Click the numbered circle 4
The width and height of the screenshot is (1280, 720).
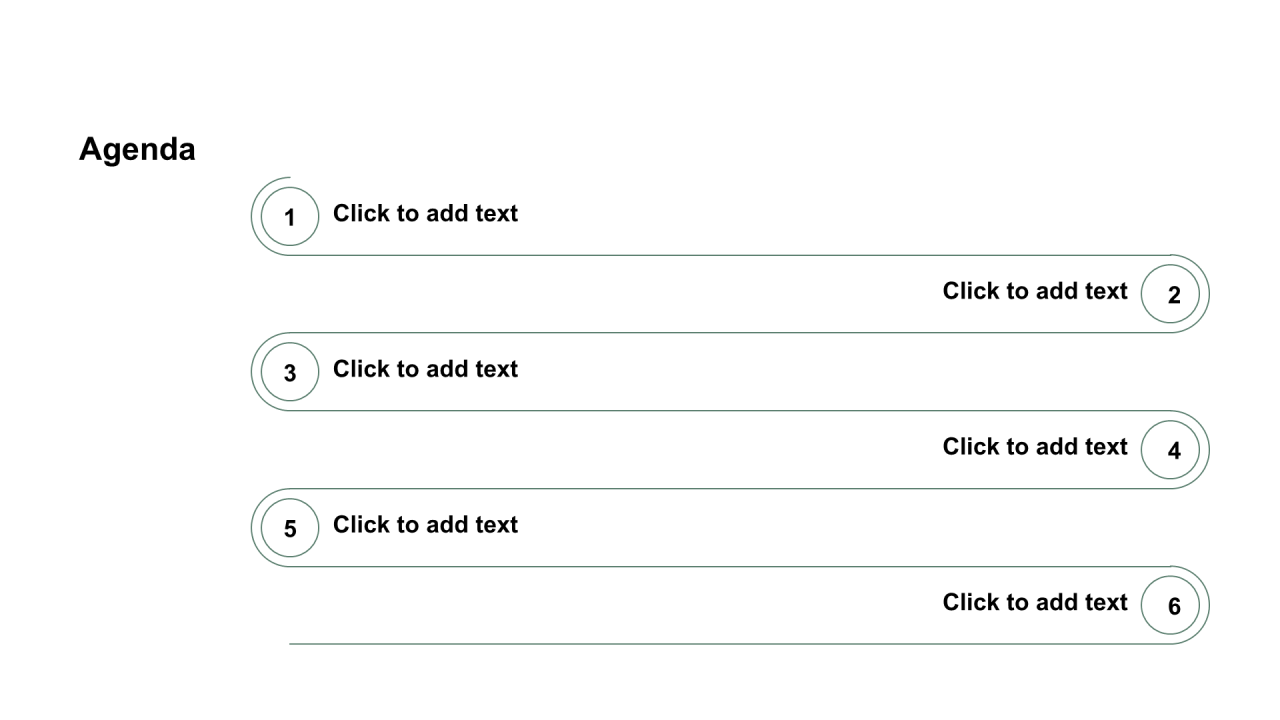click(x=1170, y=450)
